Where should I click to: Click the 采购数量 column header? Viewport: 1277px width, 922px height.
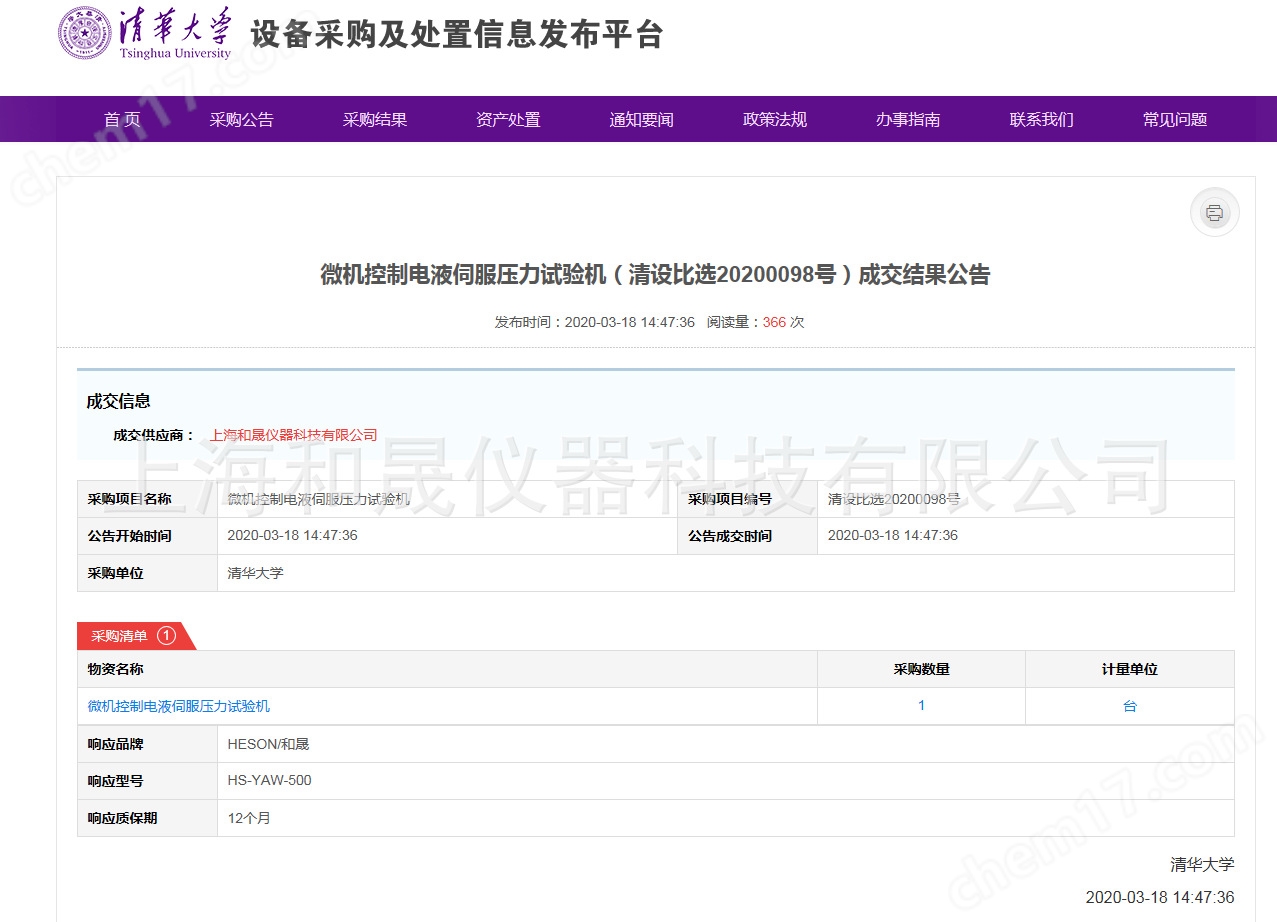[921, 669]
